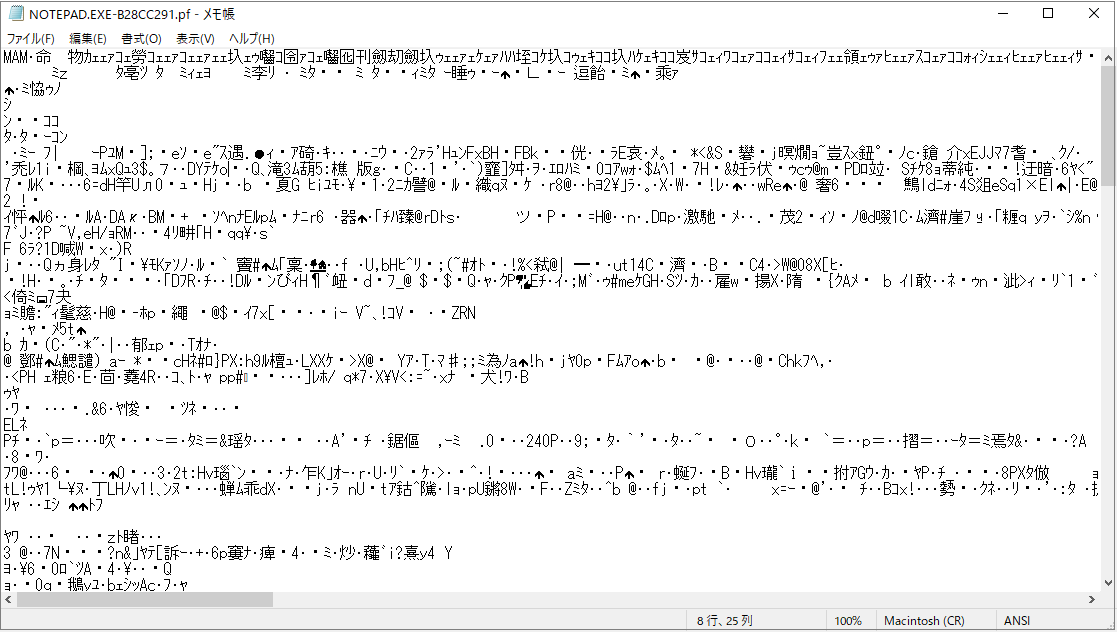Screen dimensions: 1117x632
Task: Click the ELネ line in the text
Action: pyautogui.click(x=15, y=425)
